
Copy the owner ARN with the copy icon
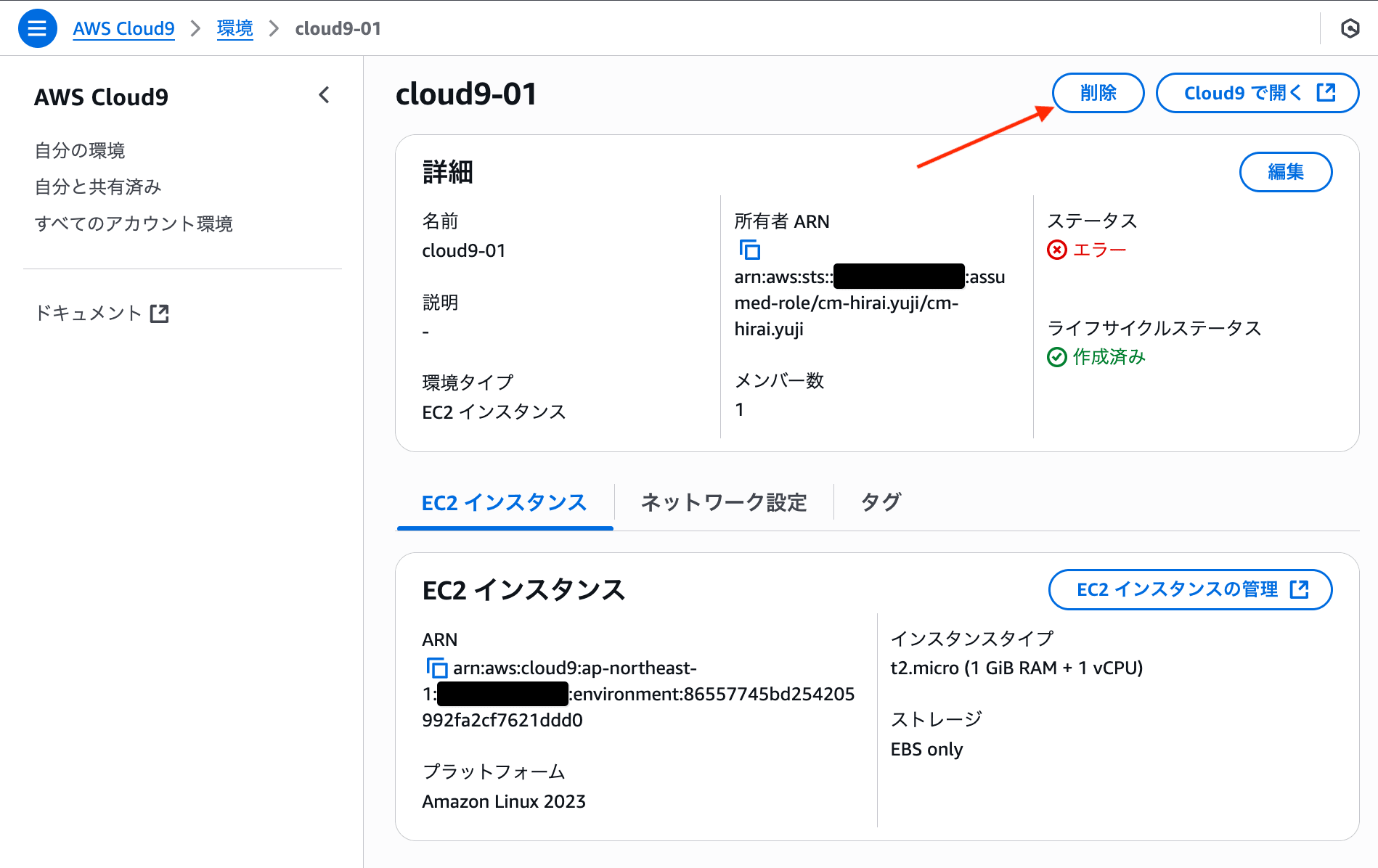[x=749, y=250]
